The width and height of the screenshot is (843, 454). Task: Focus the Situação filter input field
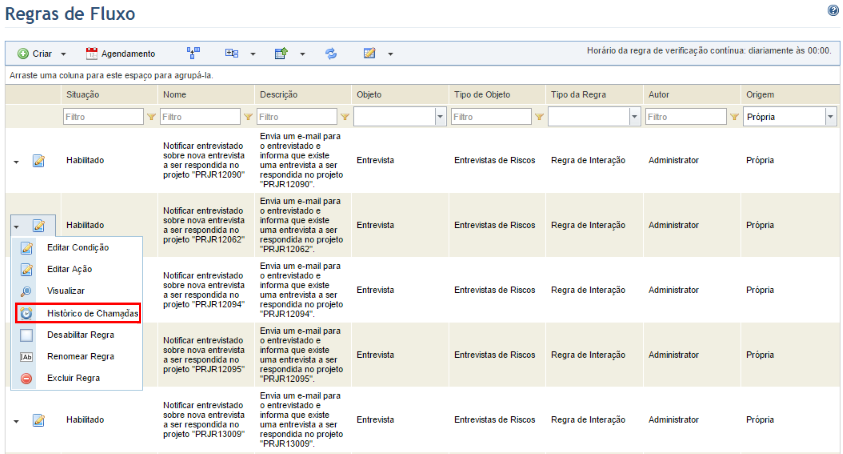[103, 117]
